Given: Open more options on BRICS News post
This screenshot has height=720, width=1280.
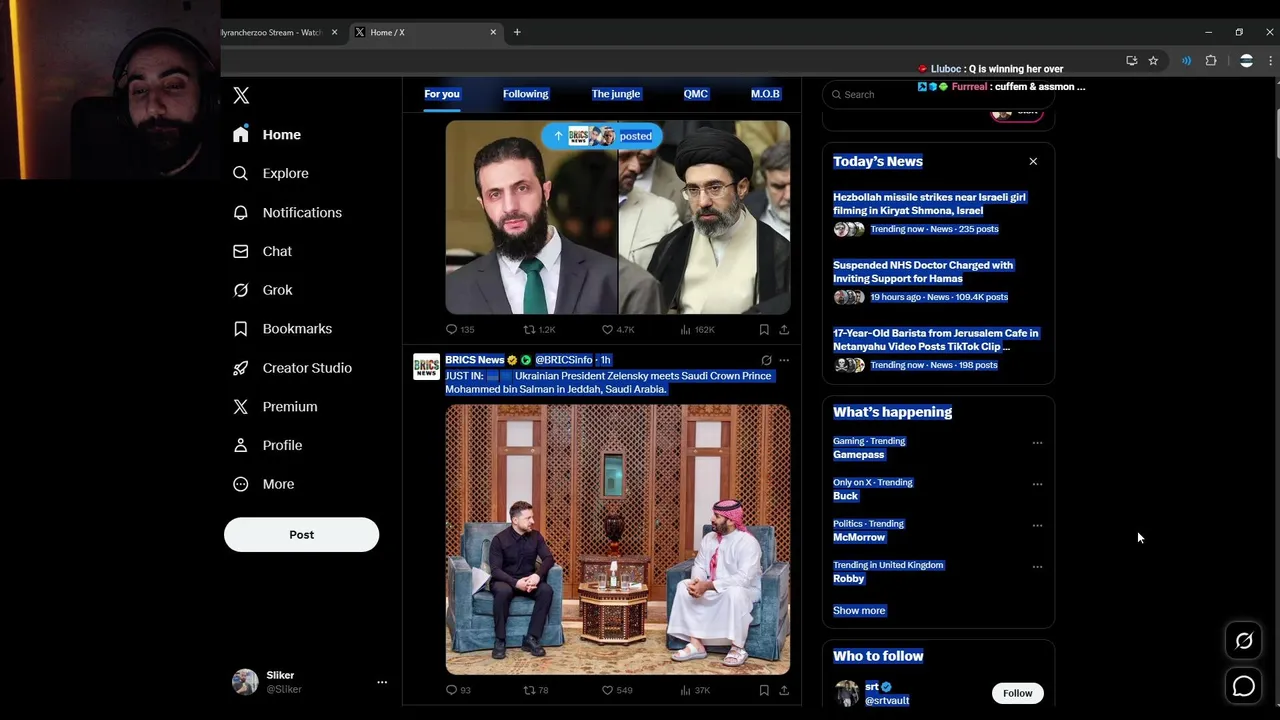Looking at the screenshot, I should (784, 360).
